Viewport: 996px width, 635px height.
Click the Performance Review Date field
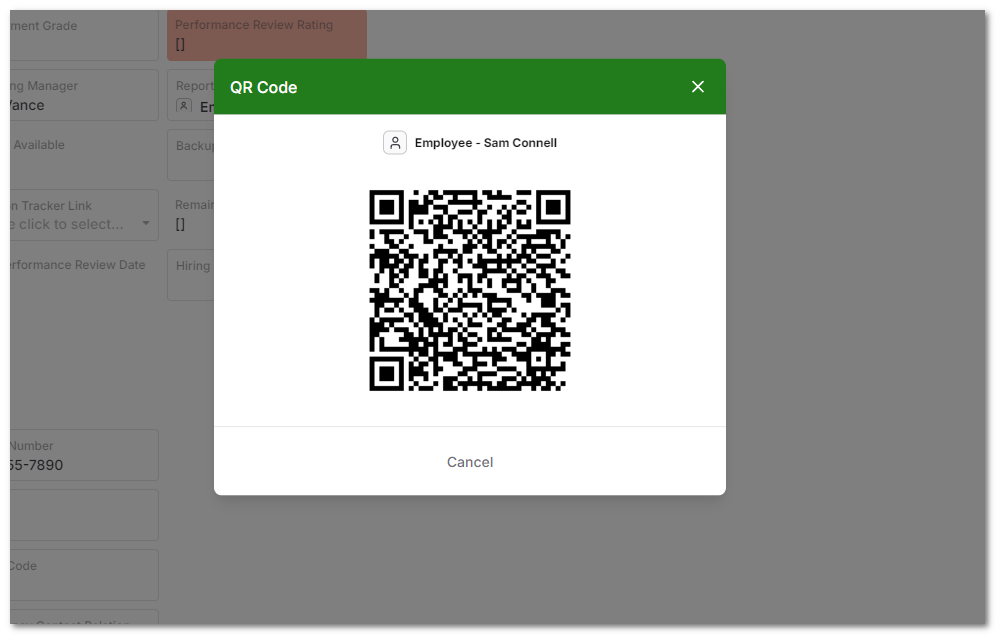coord(80,275)
